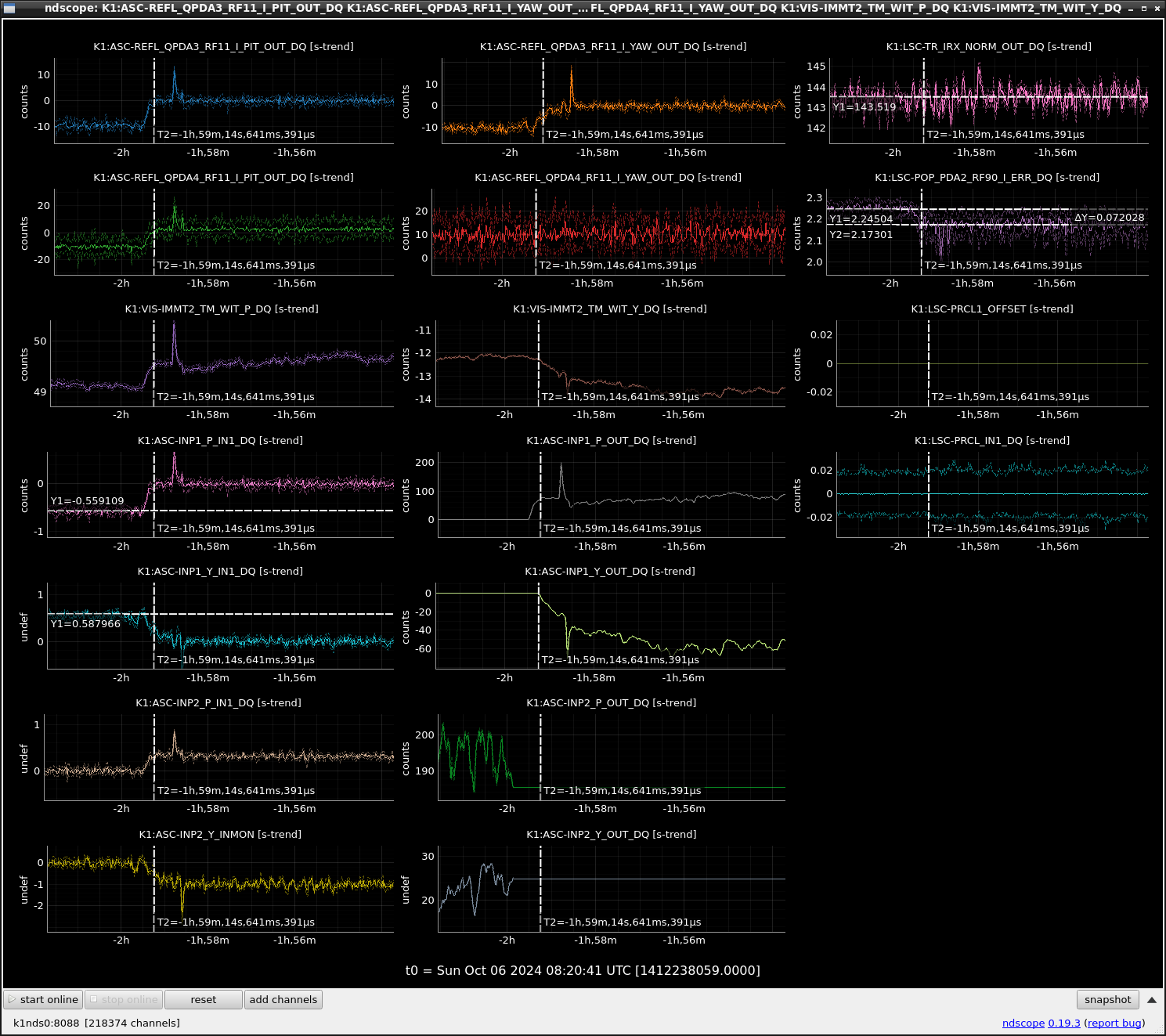The image size is (1166, 1036).
Task: Select the K1:ASC-REFL_QPDA4_RF11_I_YAW_OUT_DQ plot title
Action: tap(608, 178)
